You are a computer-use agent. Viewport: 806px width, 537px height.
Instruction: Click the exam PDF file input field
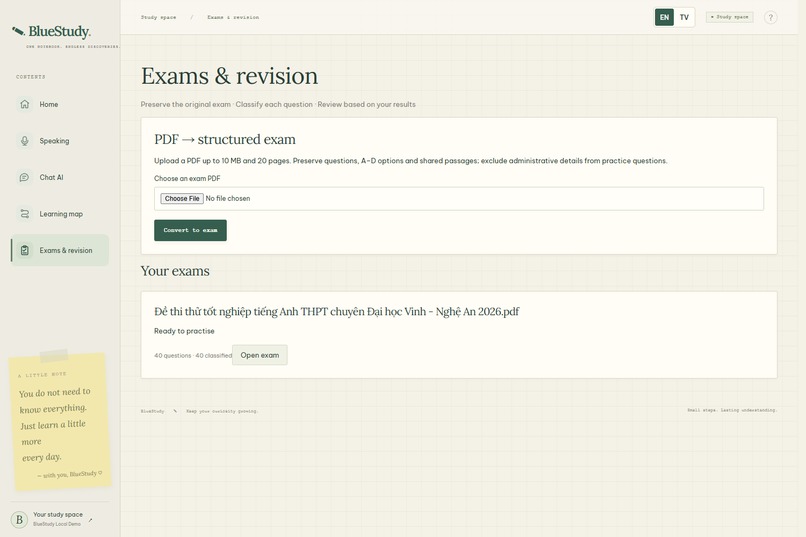459,198
